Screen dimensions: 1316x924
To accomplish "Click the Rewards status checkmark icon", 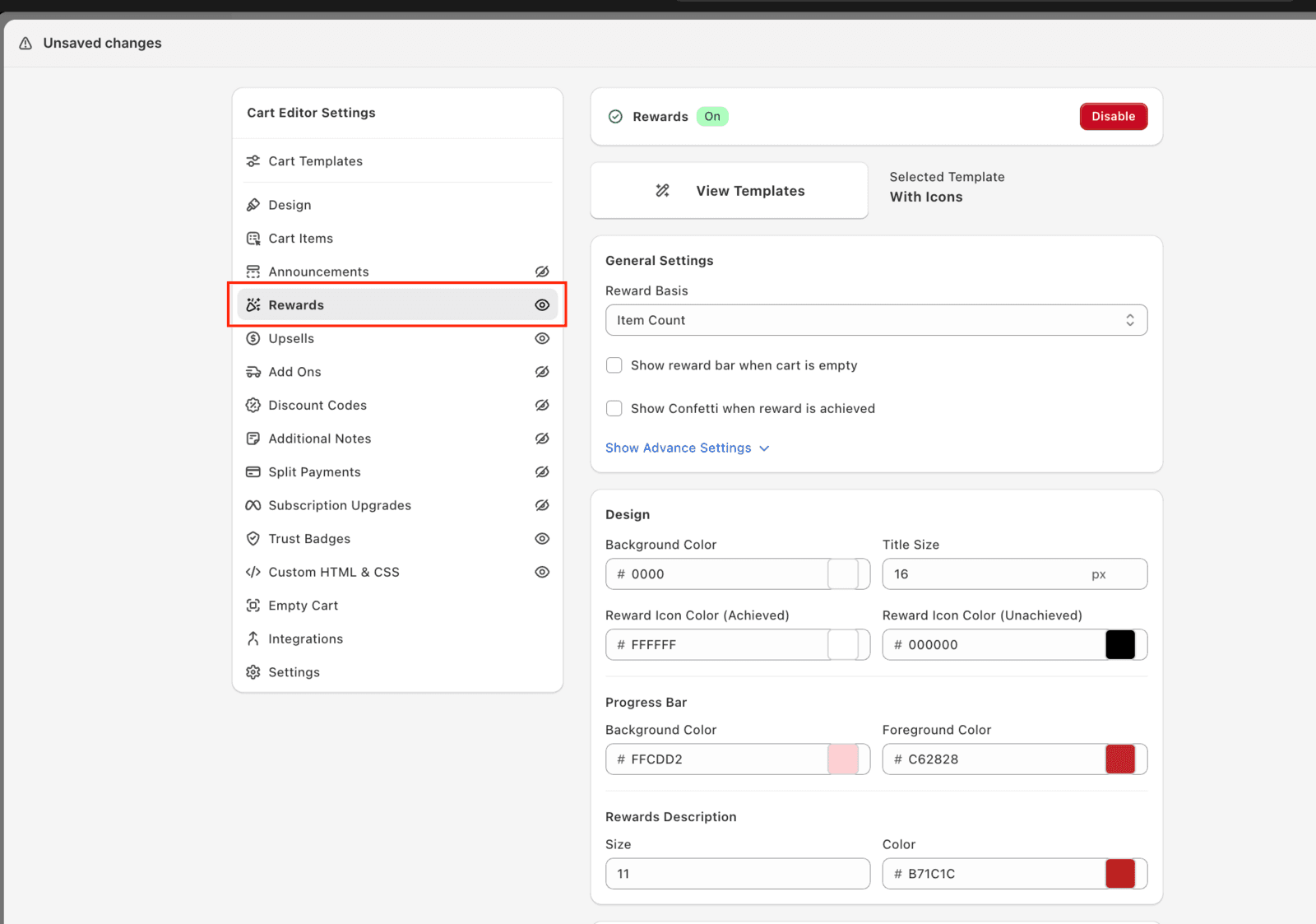I will [x=615, y=117].
